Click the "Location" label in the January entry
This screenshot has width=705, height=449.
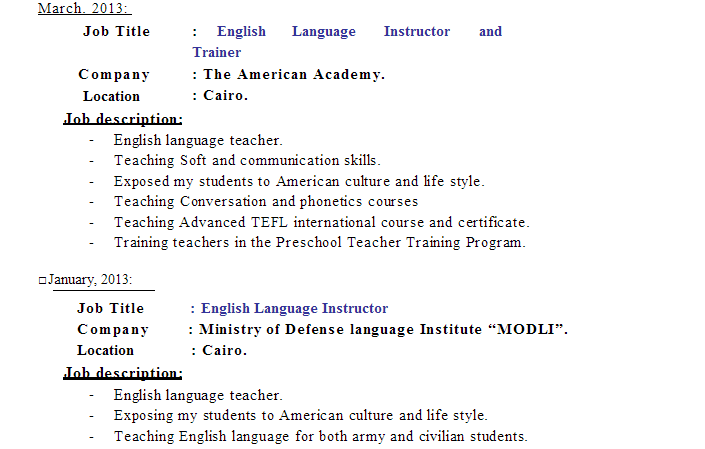point(105,351)
